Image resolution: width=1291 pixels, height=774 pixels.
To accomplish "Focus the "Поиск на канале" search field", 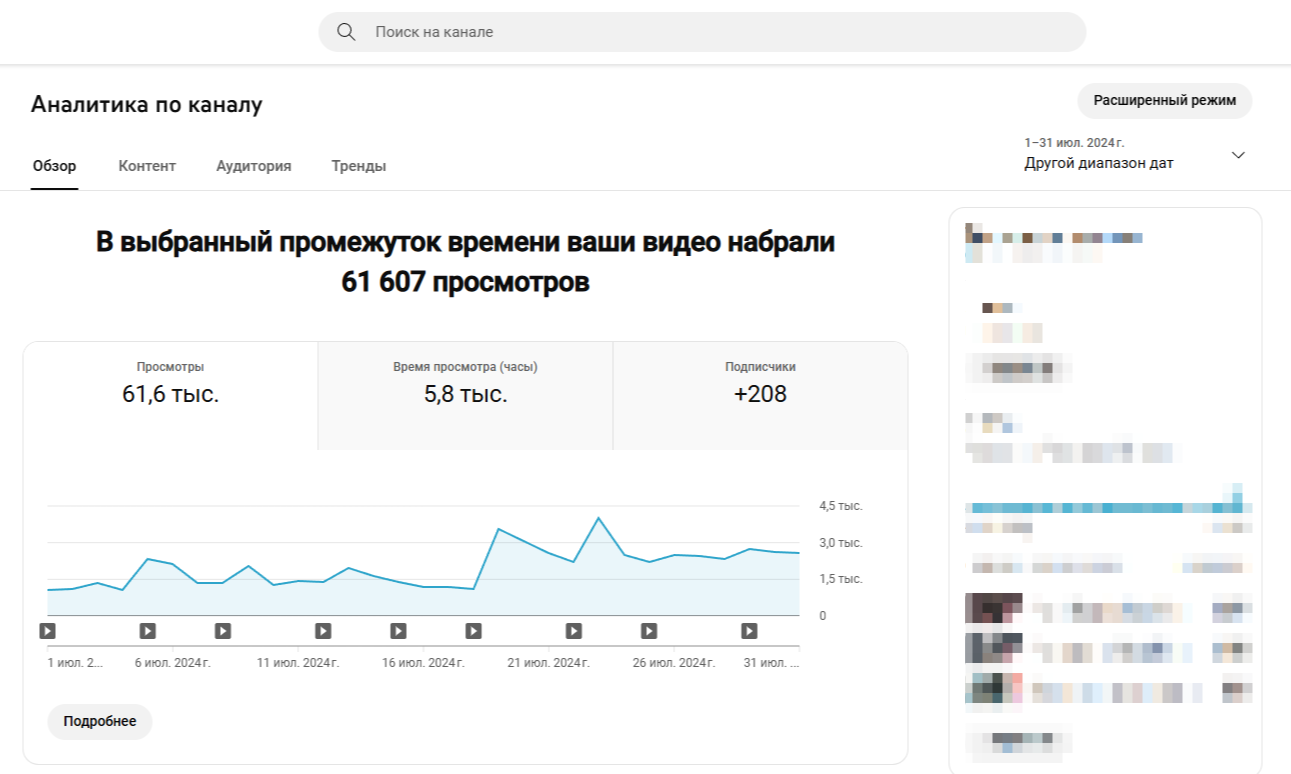I will coord(702,32).
